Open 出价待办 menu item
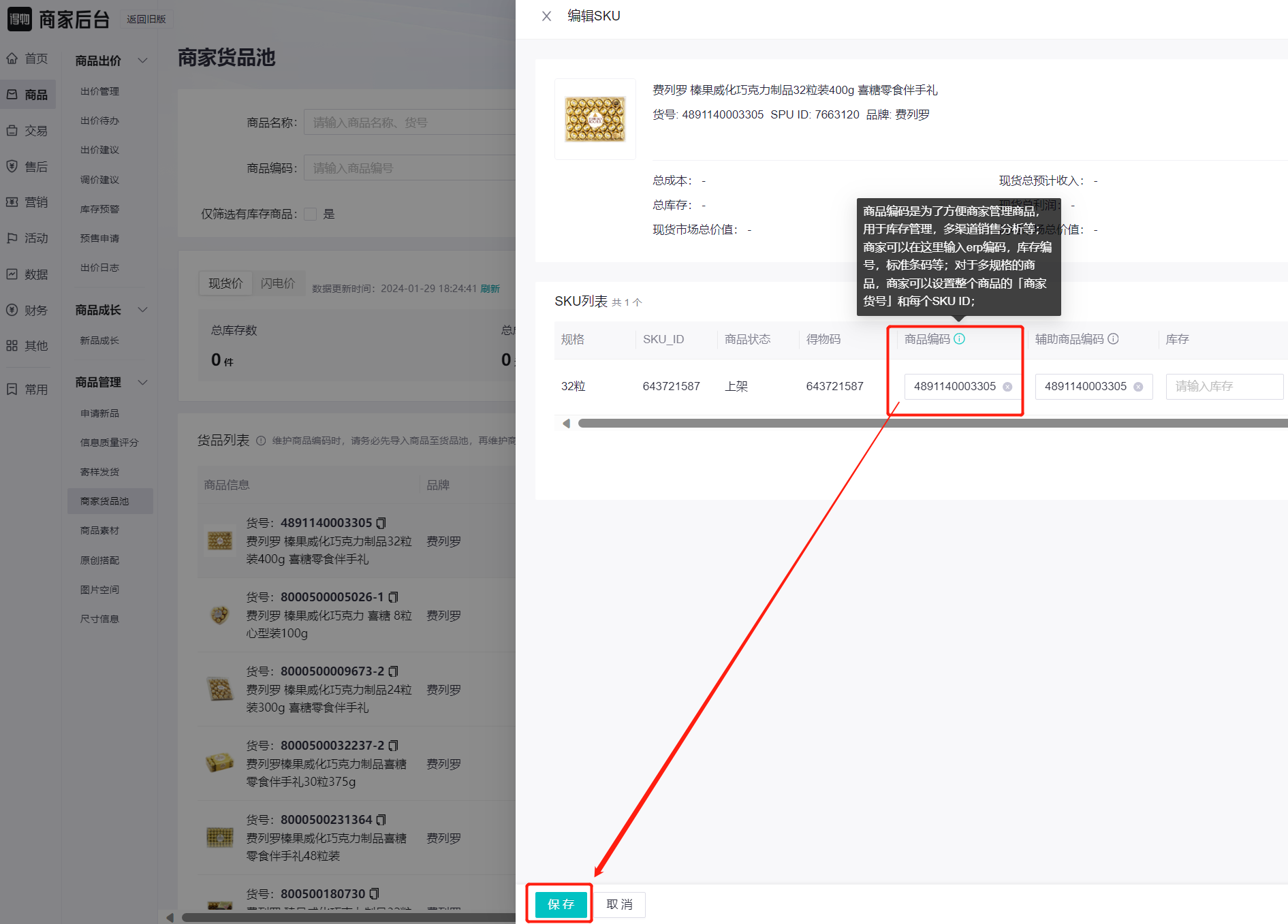Viewport: 1288px width, 924px height. (99, 121)
